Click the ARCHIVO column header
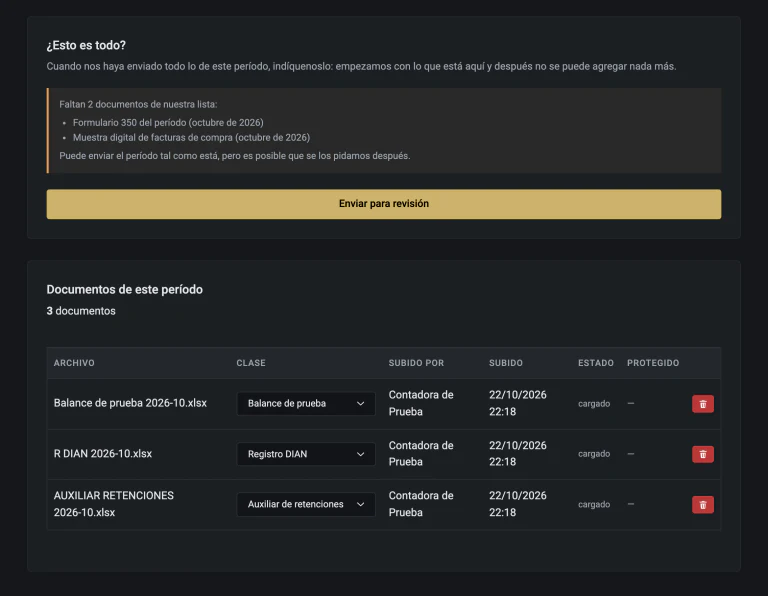Viewport: 768px width, 596px height. click(x=74, y=363)
